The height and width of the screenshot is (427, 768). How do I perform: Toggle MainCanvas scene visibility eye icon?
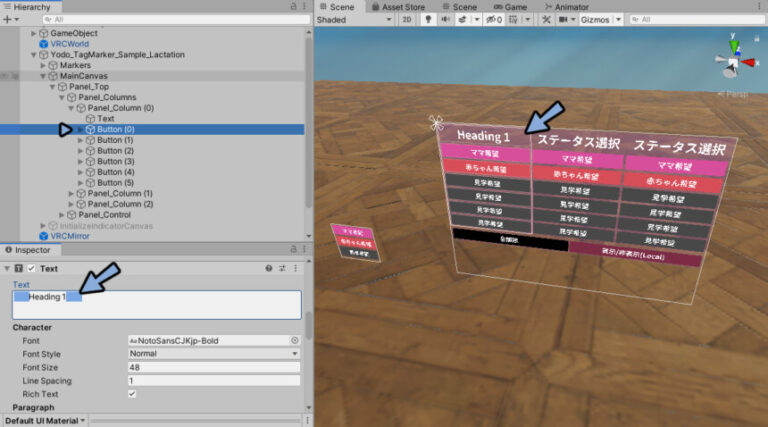(x=5, y=76)
